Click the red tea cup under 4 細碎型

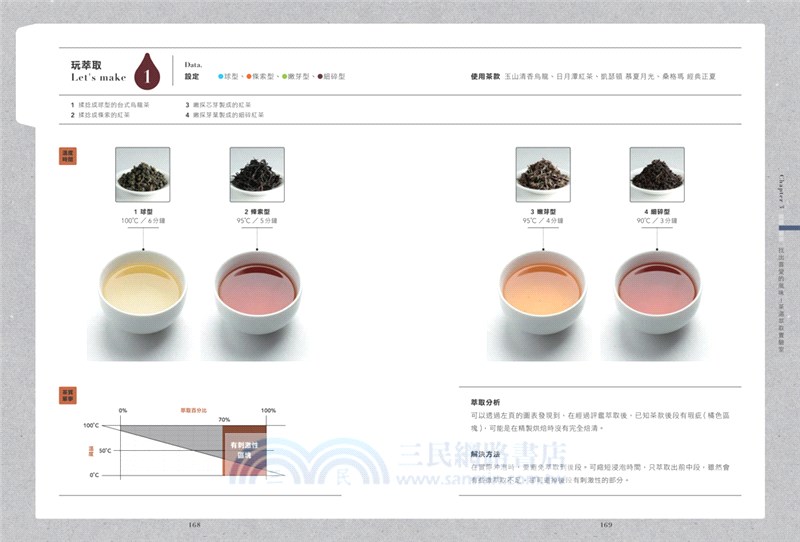coord(657,292)
